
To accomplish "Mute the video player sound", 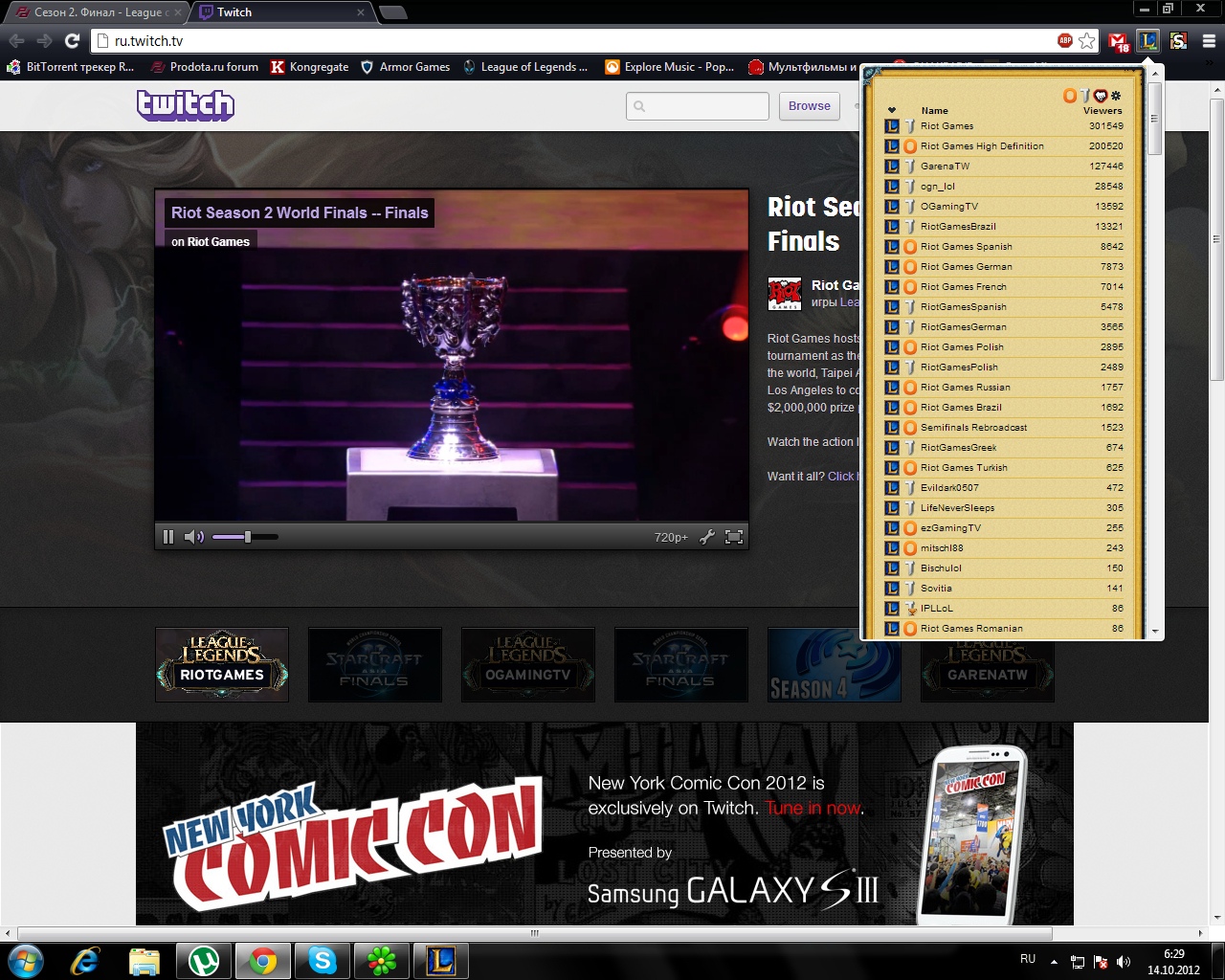I will click(193, 537).
